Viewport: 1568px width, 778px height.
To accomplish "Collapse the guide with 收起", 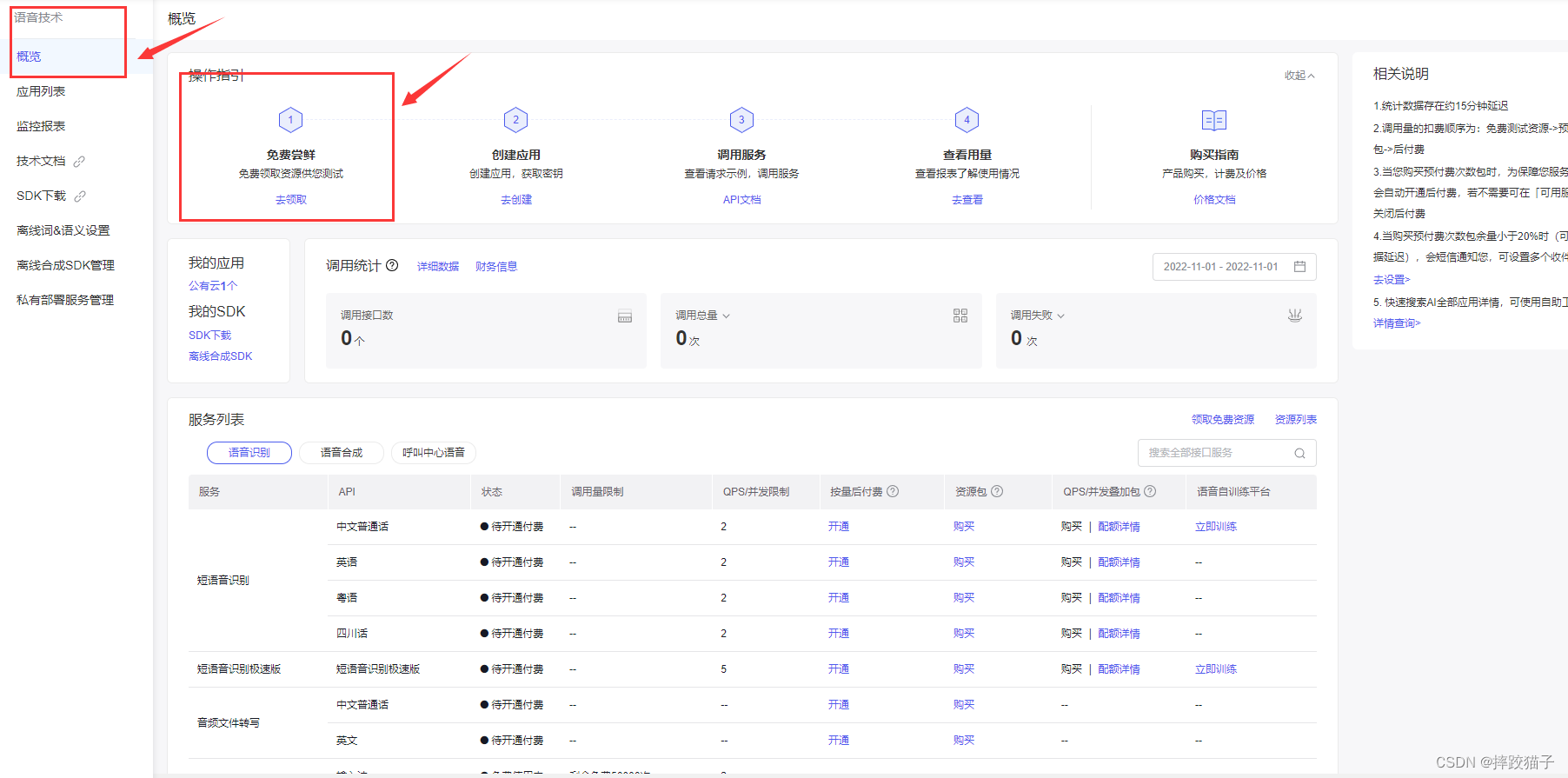I will 1299,76.
